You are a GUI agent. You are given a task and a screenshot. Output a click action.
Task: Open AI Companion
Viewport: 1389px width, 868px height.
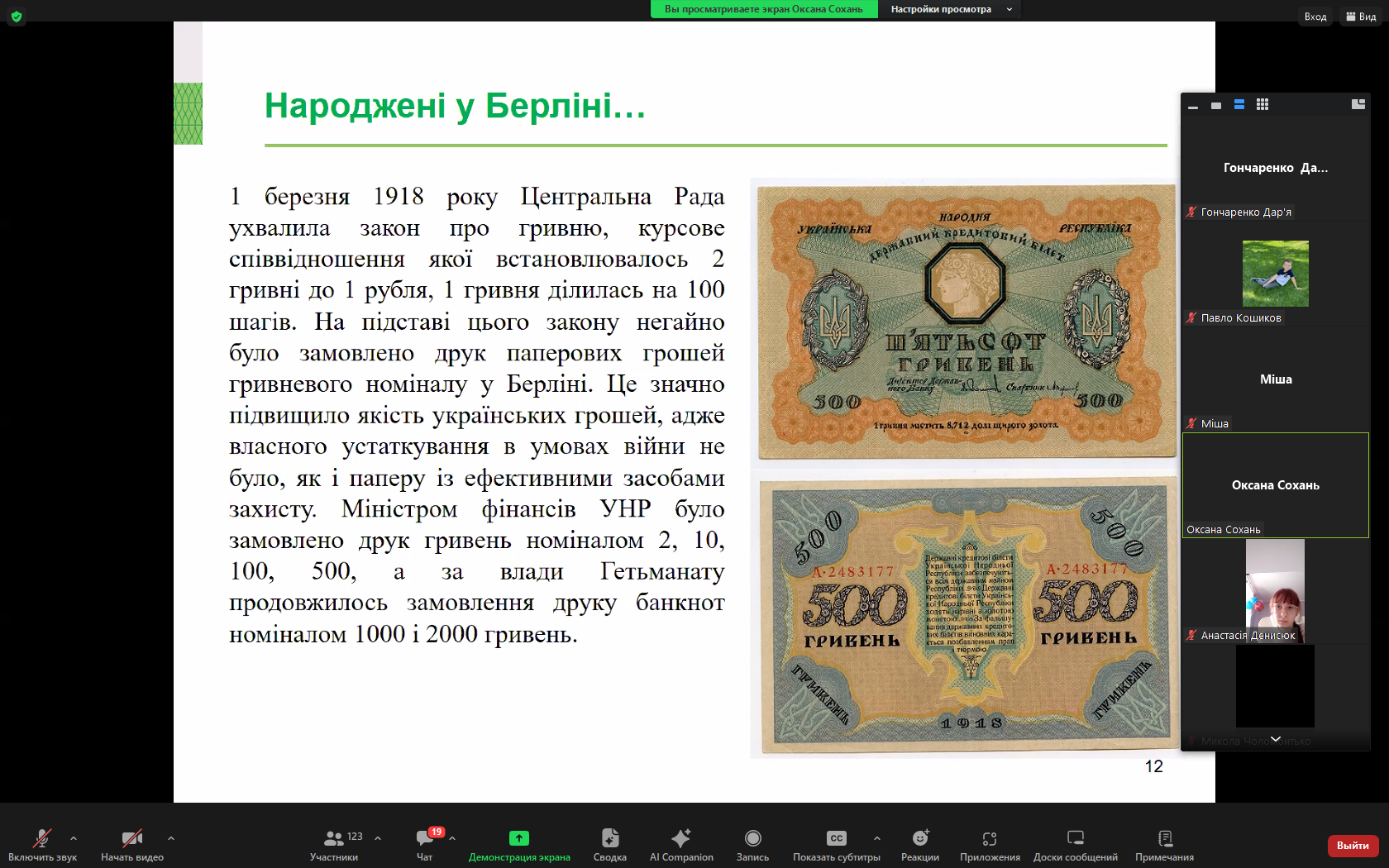pos(680,838)
